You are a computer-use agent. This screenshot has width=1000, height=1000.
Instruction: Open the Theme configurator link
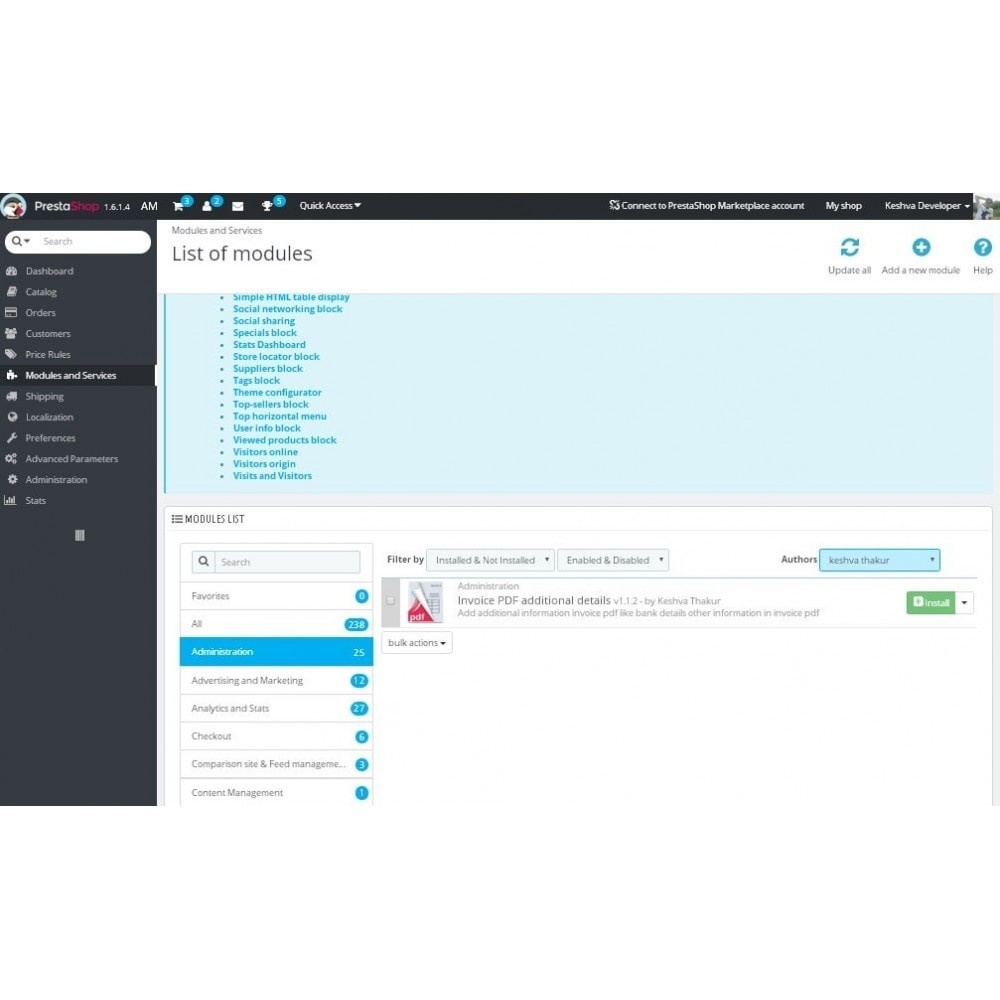277,392
